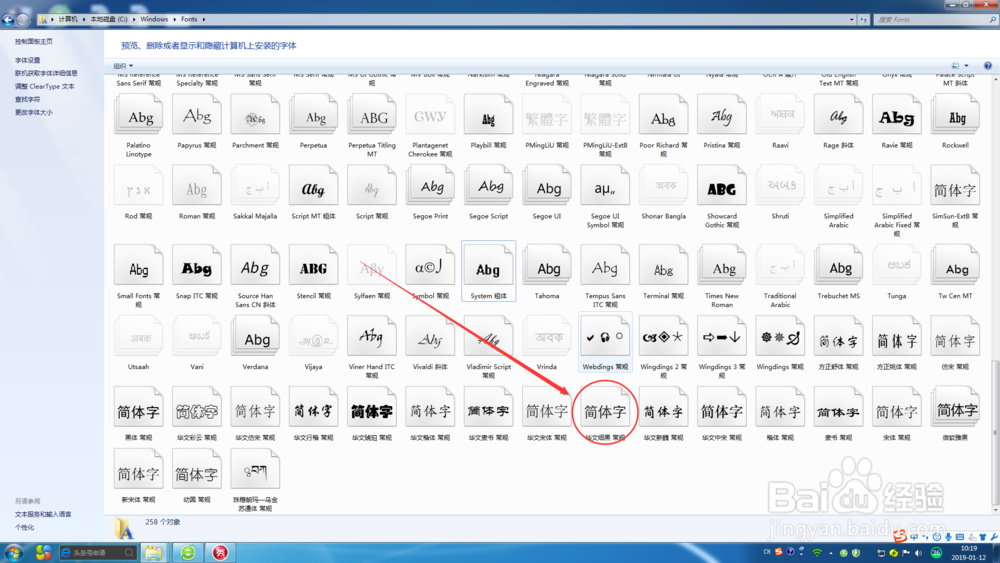This screenshot has width=1000, height=563.
Task: Select the Pristina font icon
Action: tap(722, 115)
